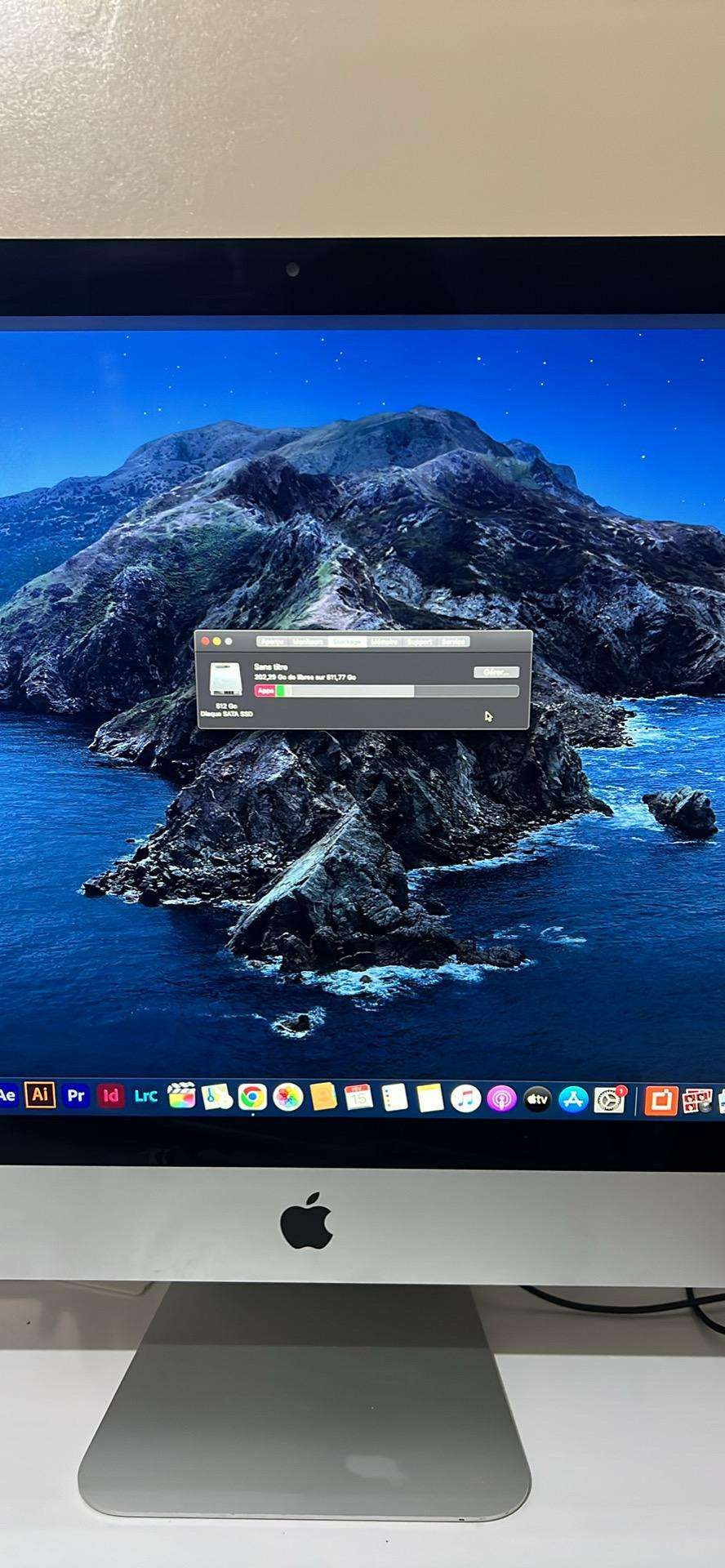Click the 512 Go SATA SSD disk icon

[x=226, y=679]
